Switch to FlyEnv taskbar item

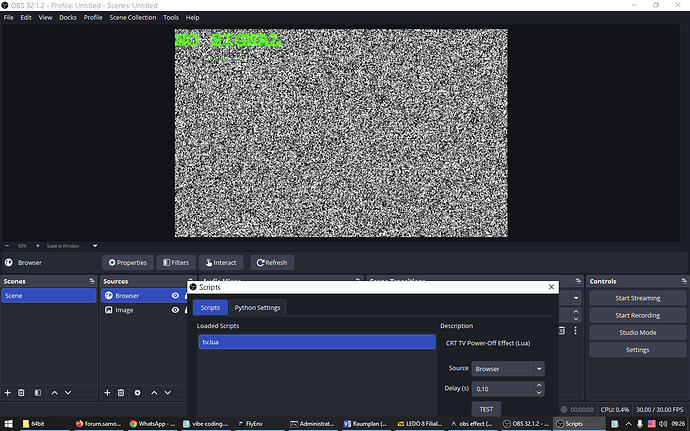click(x=259, y=424)
